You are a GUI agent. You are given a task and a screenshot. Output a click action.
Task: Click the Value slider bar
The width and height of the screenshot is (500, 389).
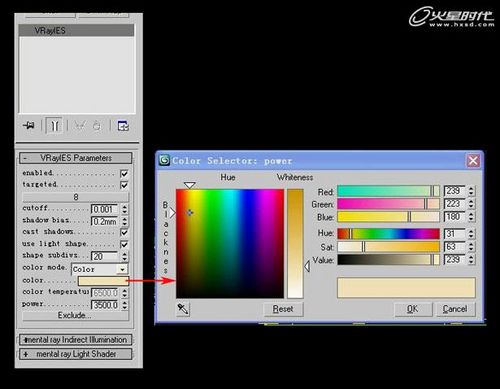388,260
